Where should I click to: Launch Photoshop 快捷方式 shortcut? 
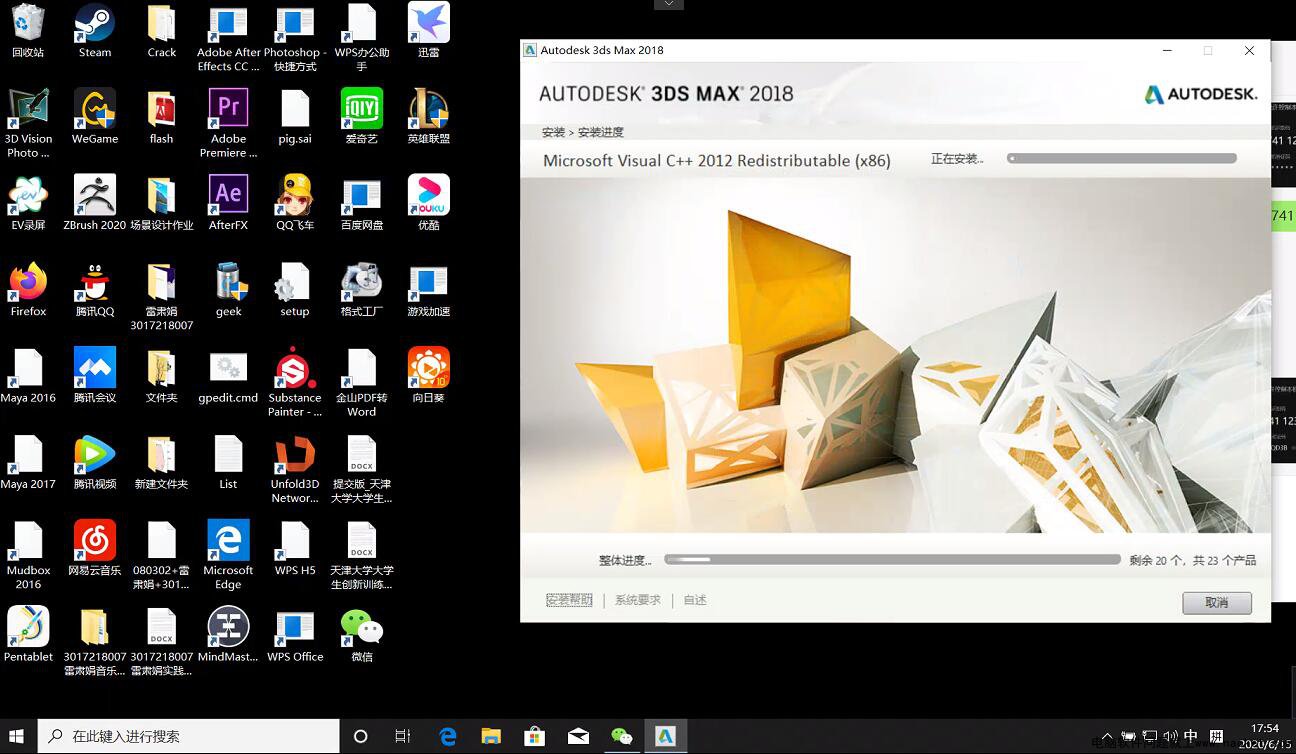pos(295,38)
